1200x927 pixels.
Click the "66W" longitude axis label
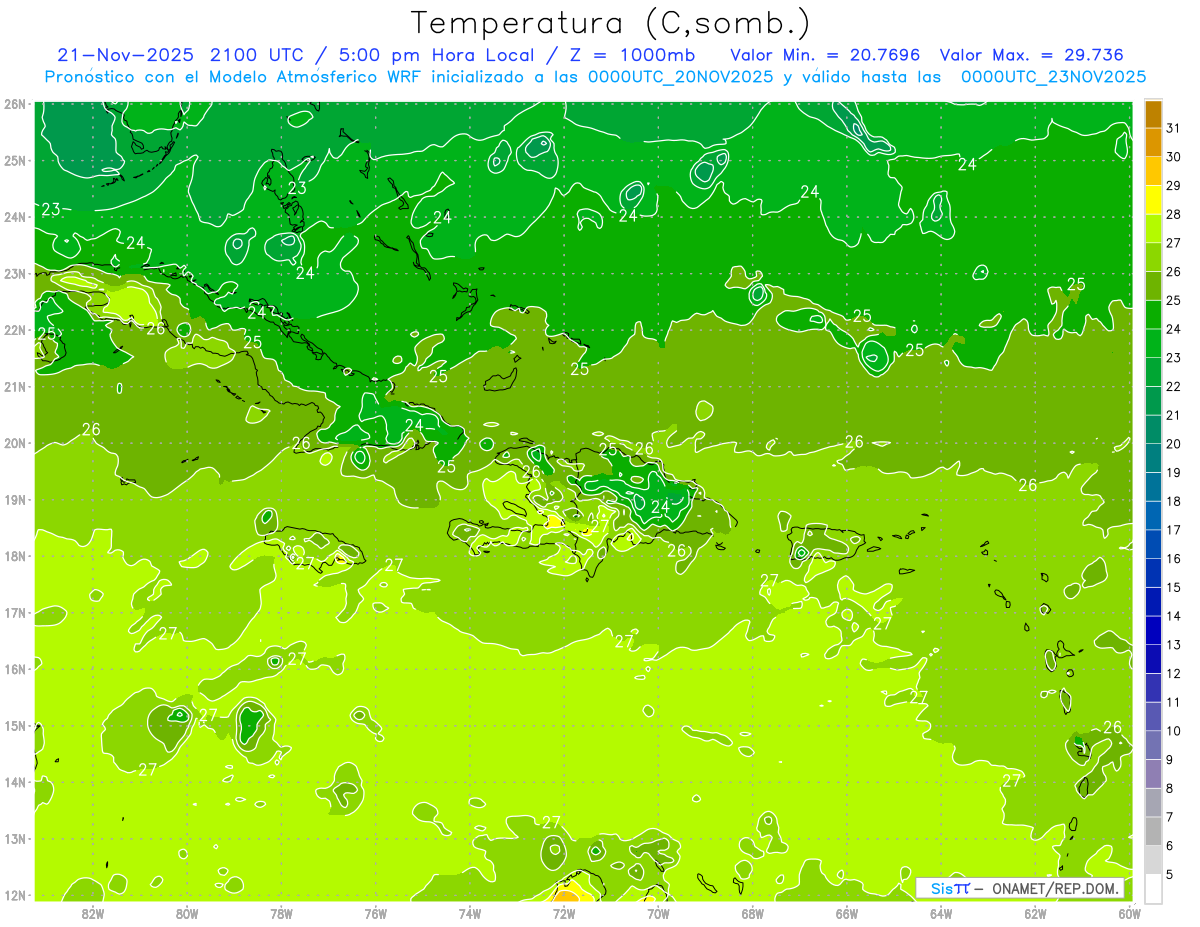(x=847, y=913)
